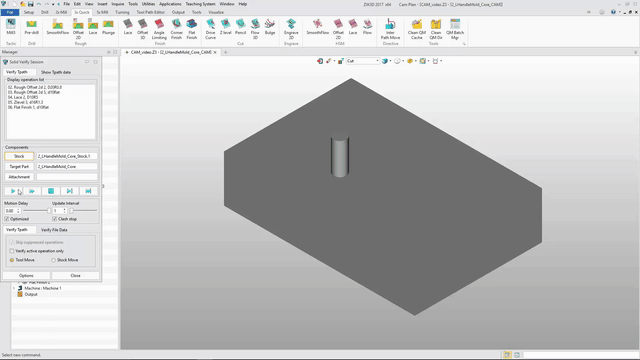
Task: Click the Bulge cut tool
Action: [x=270, y=27]
